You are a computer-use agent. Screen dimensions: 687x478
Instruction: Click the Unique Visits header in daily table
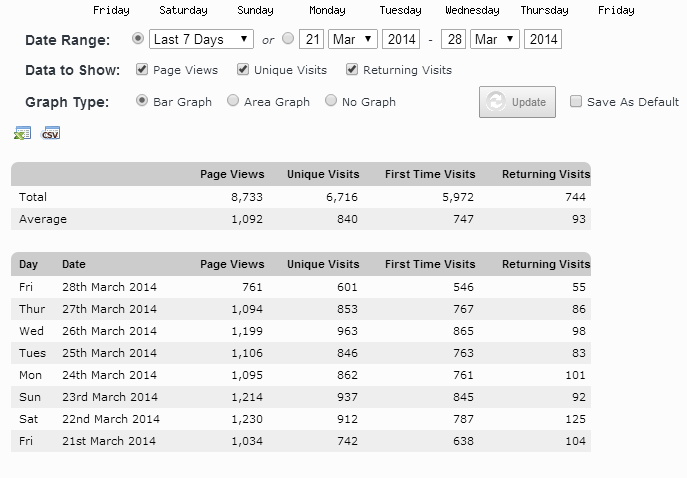(323, 264)
